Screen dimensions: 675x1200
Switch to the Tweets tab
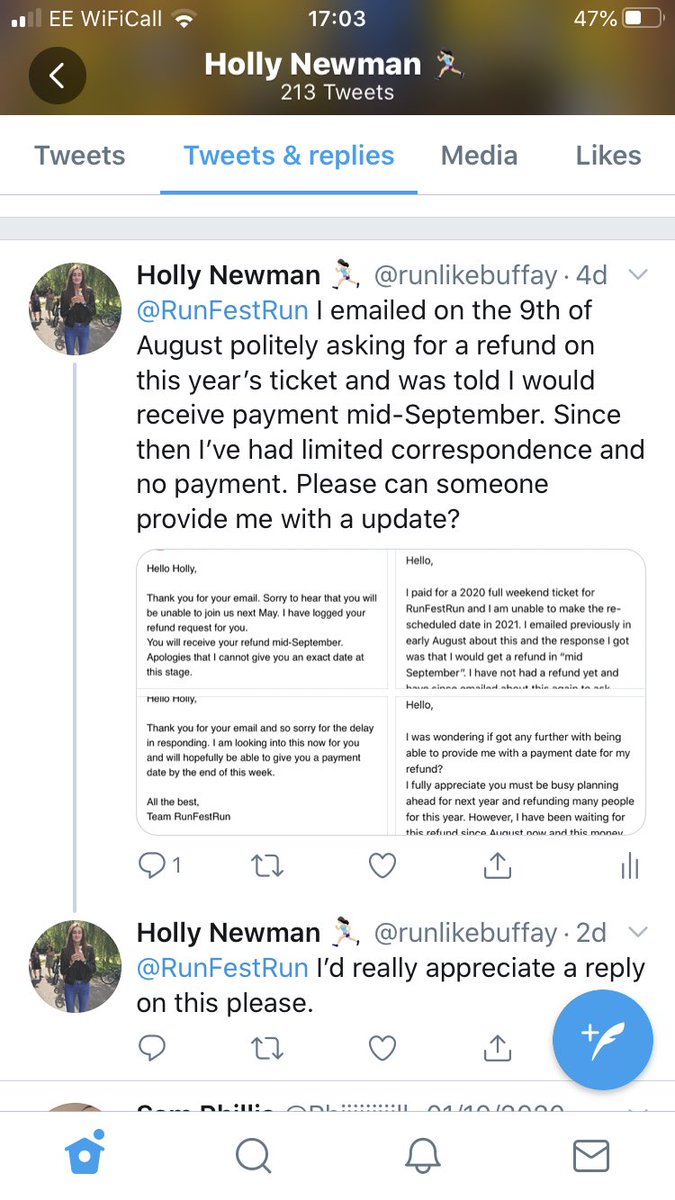(80, 156)
